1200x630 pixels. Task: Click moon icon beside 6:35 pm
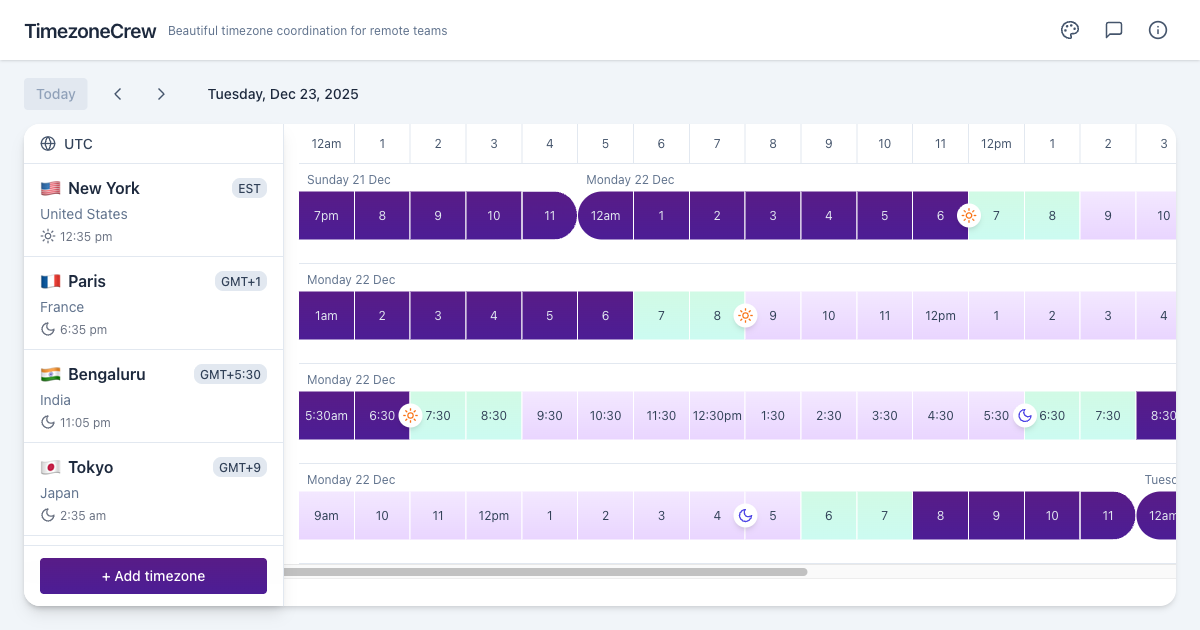click(x=47, y=330)
